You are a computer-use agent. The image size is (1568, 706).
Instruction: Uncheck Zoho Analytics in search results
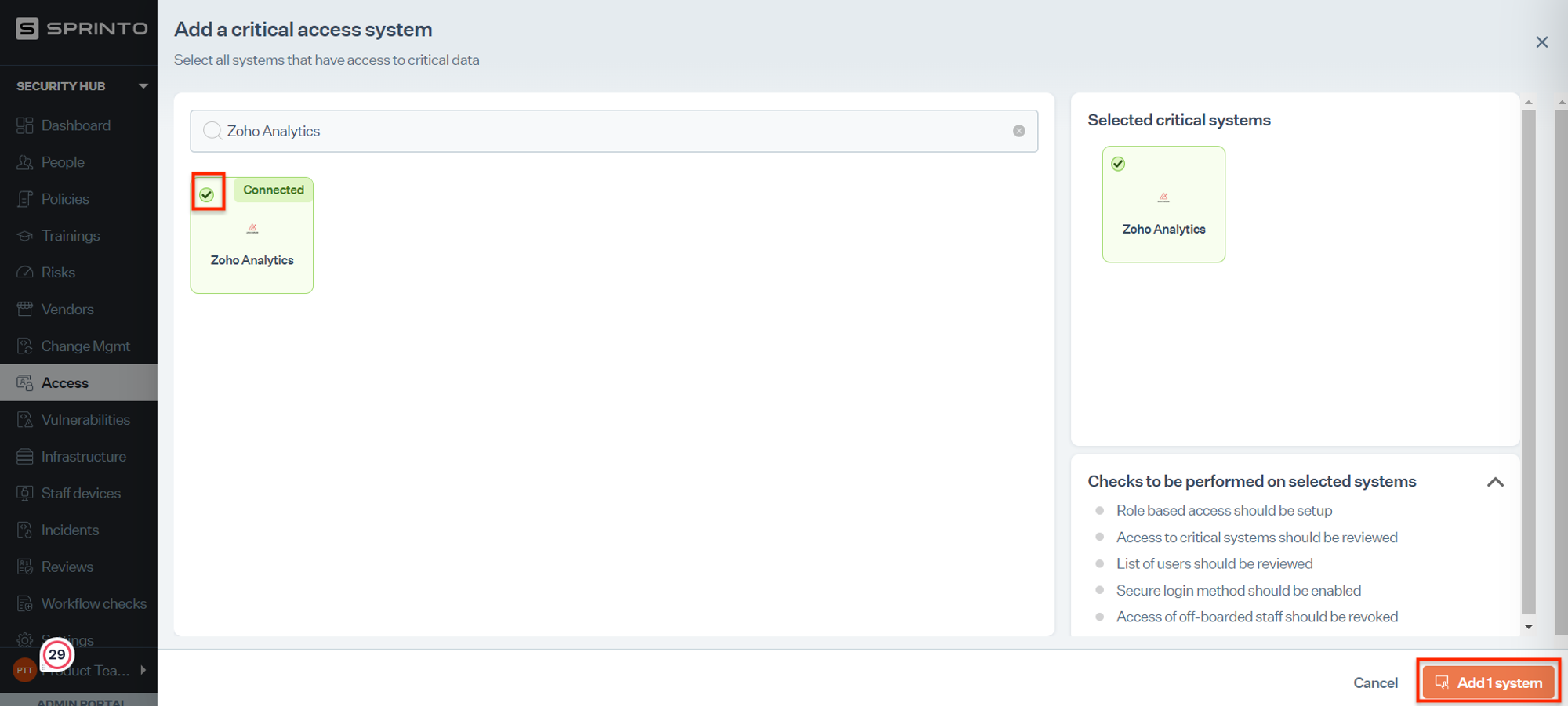(x=207, y=194)
